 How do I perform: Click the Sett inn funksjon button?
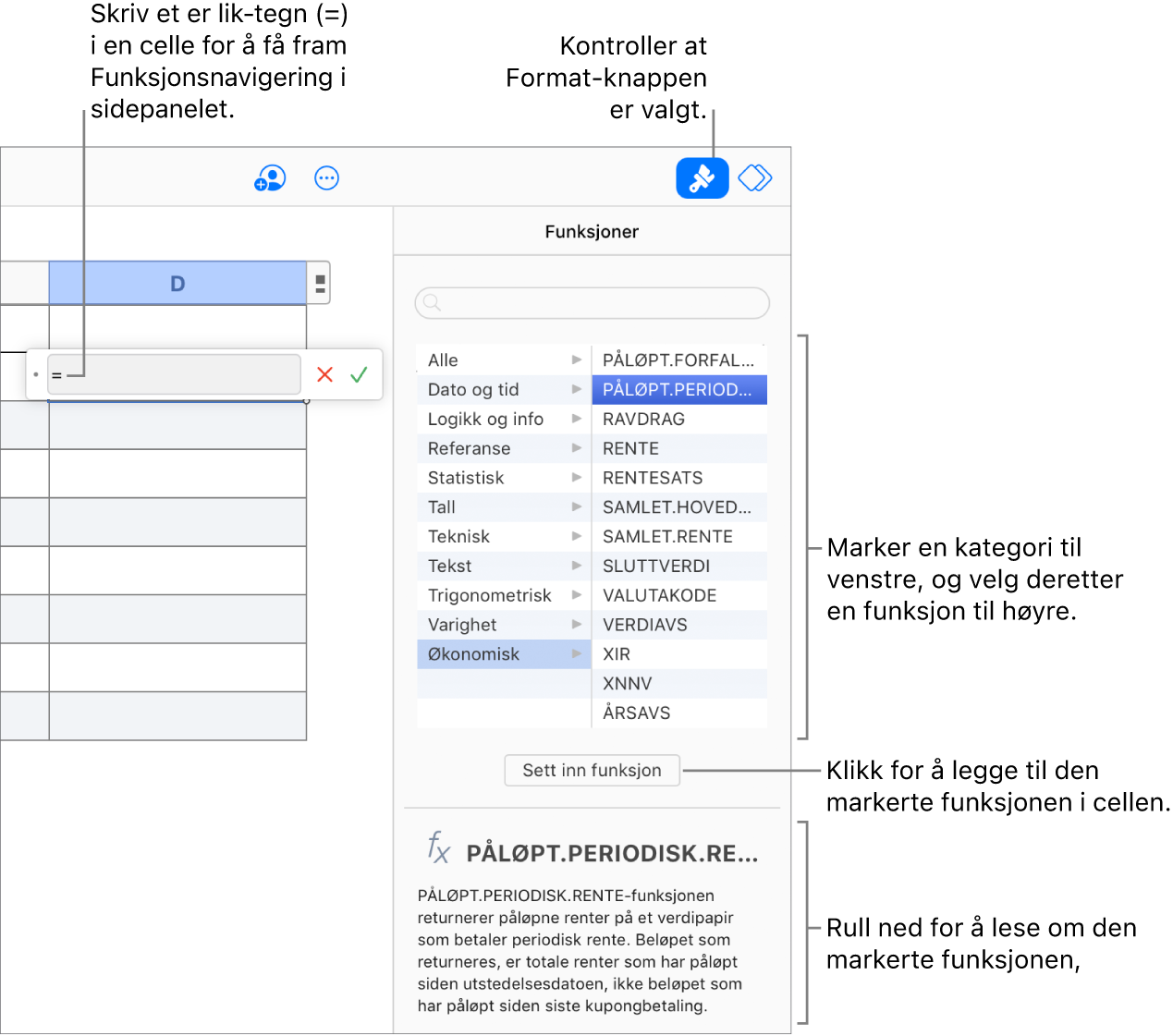tap(592, 770)
